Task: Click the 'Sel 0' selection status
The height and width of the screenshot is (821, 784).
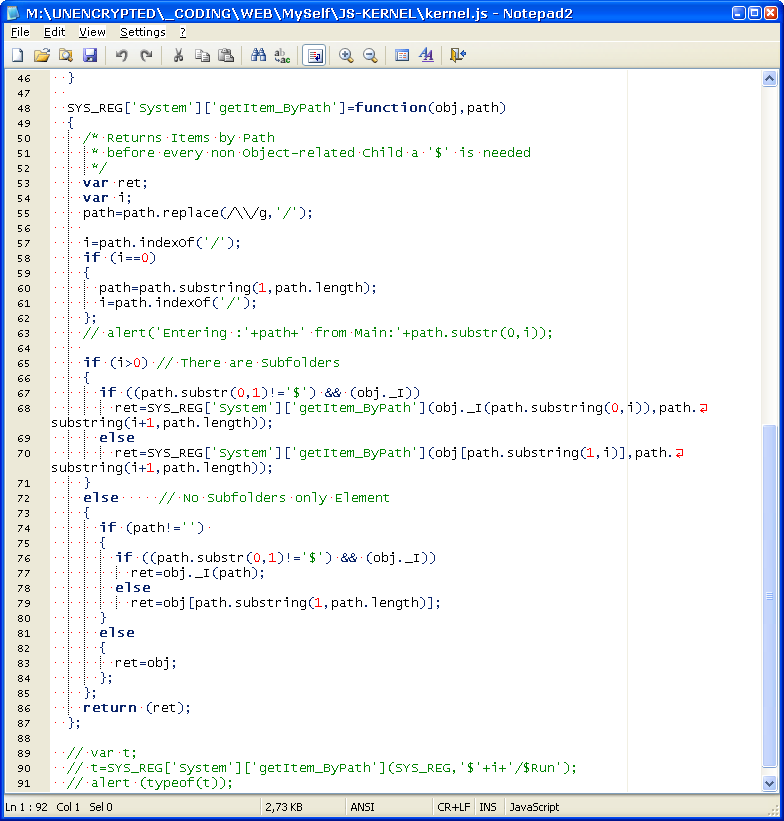Action: pos(101,807)
